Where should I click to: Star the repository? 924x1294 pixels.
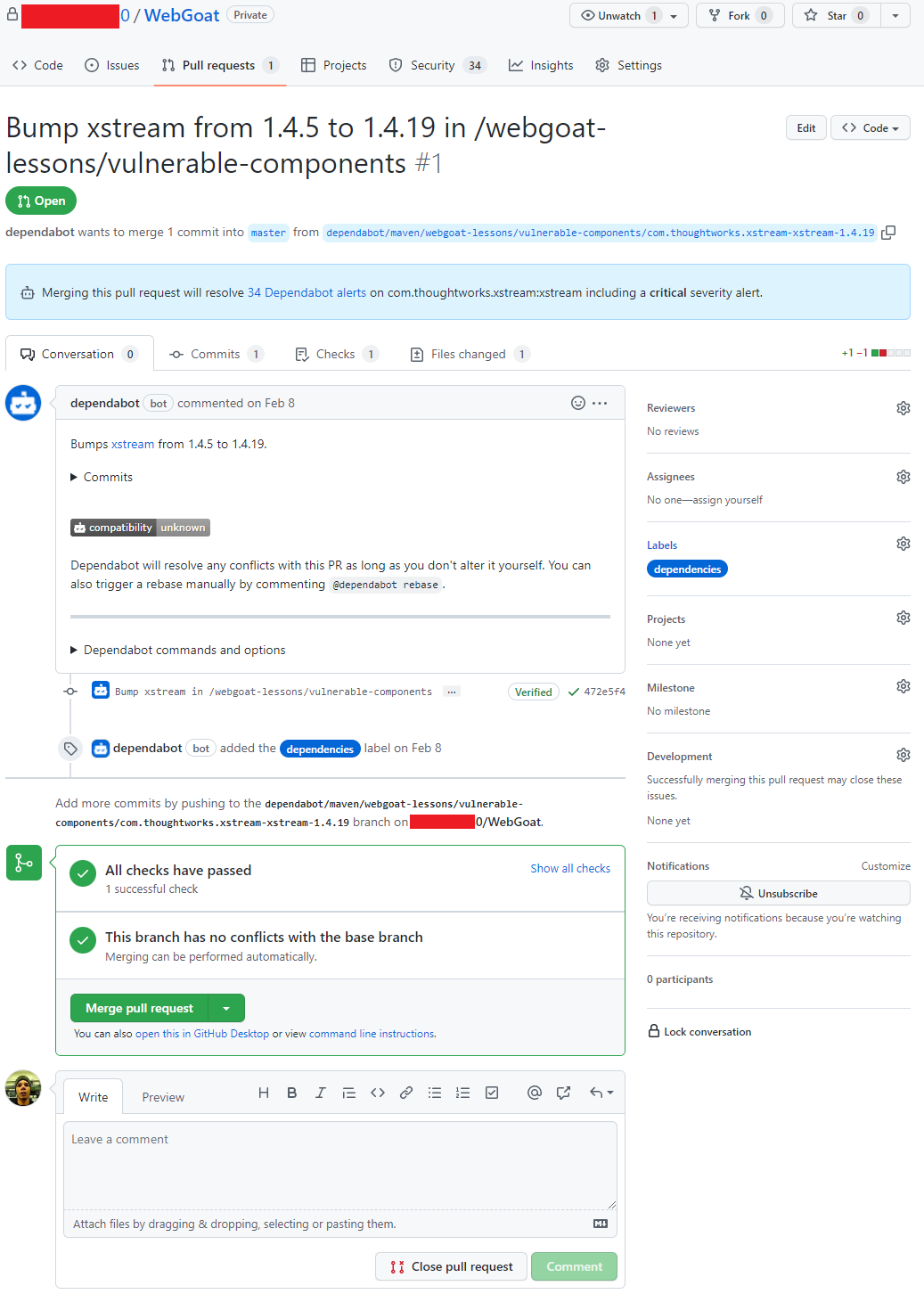(x=836, y=15)
